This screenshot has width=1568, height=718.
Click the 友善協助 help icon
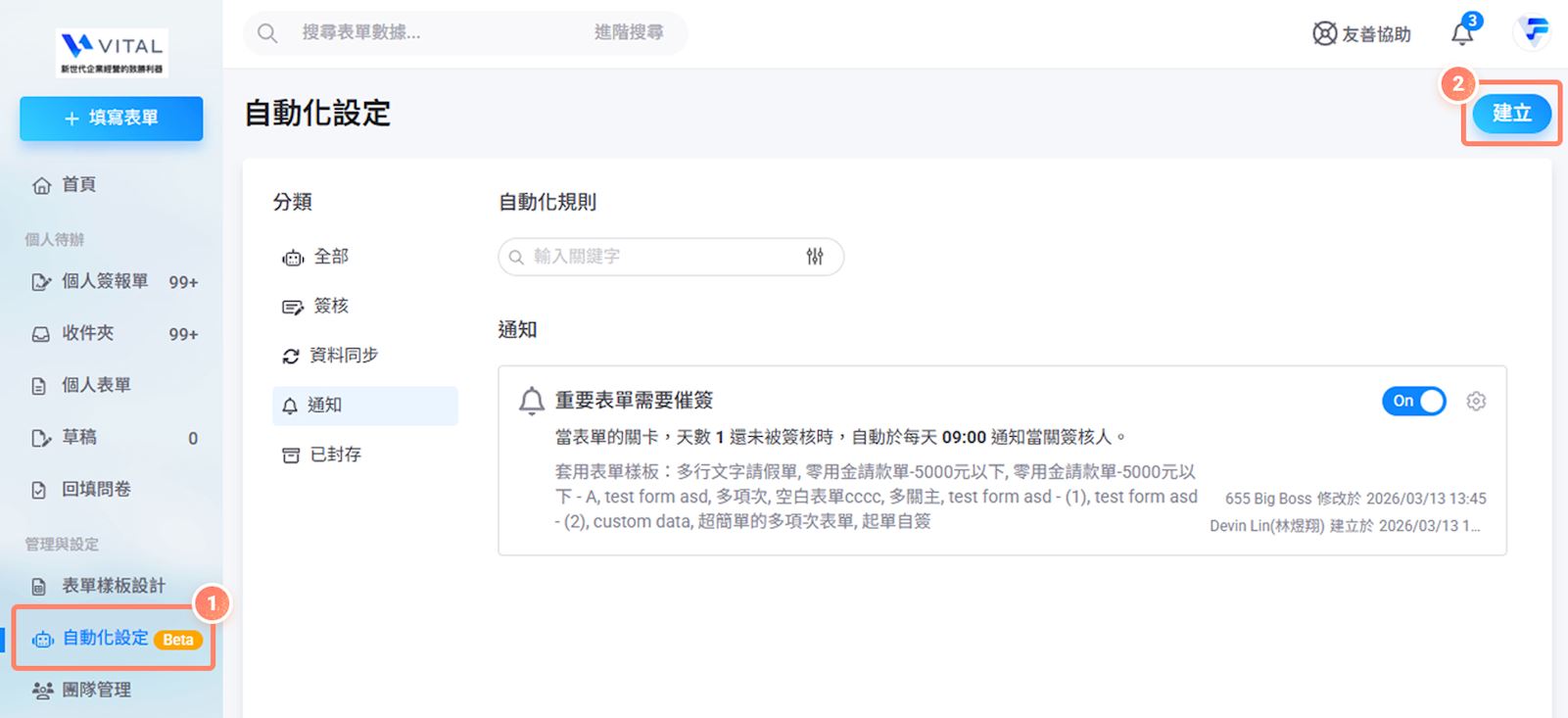point(1324,33)
